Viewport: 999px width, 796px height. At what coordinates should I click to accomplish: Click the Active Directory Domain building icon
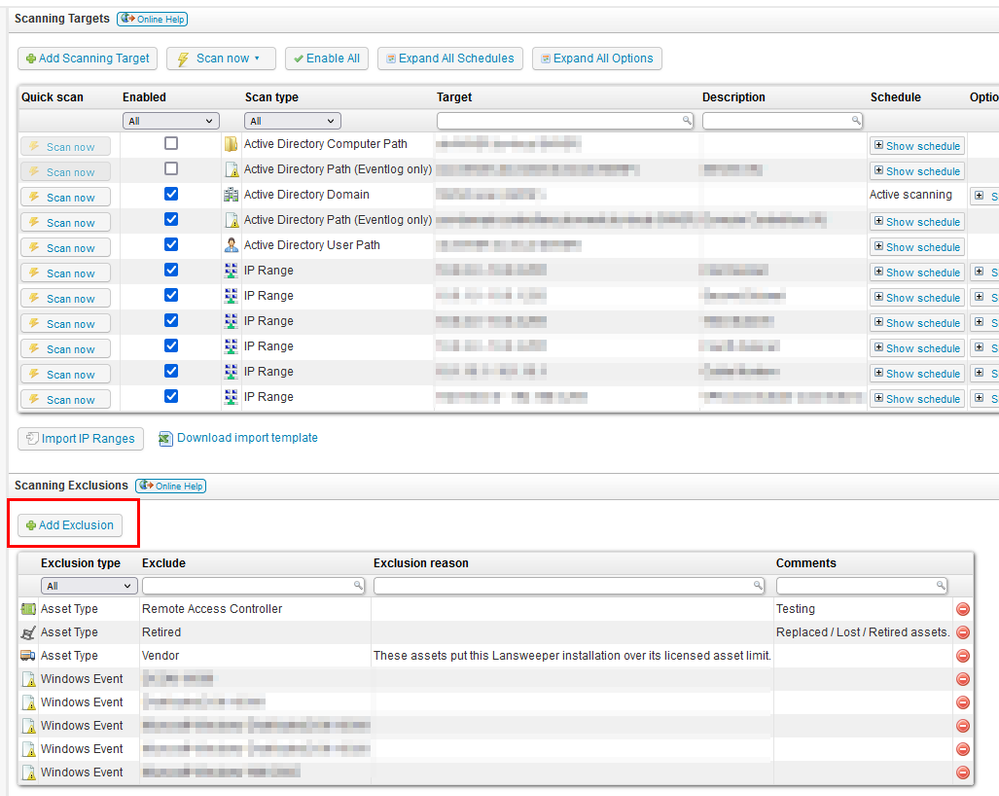pyautogui.click(x=232, y=195)
